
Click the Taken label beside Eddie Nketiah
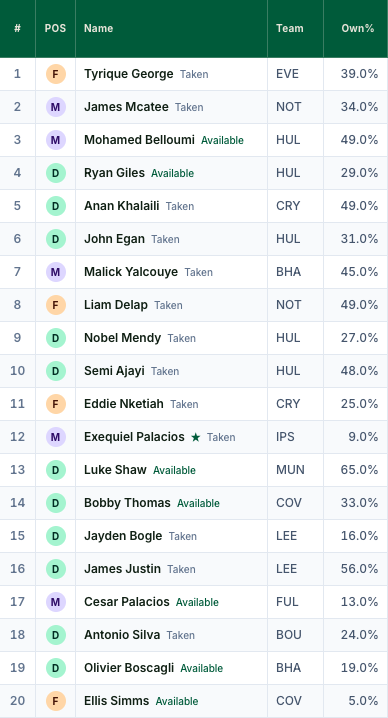(x=184, y=404)
